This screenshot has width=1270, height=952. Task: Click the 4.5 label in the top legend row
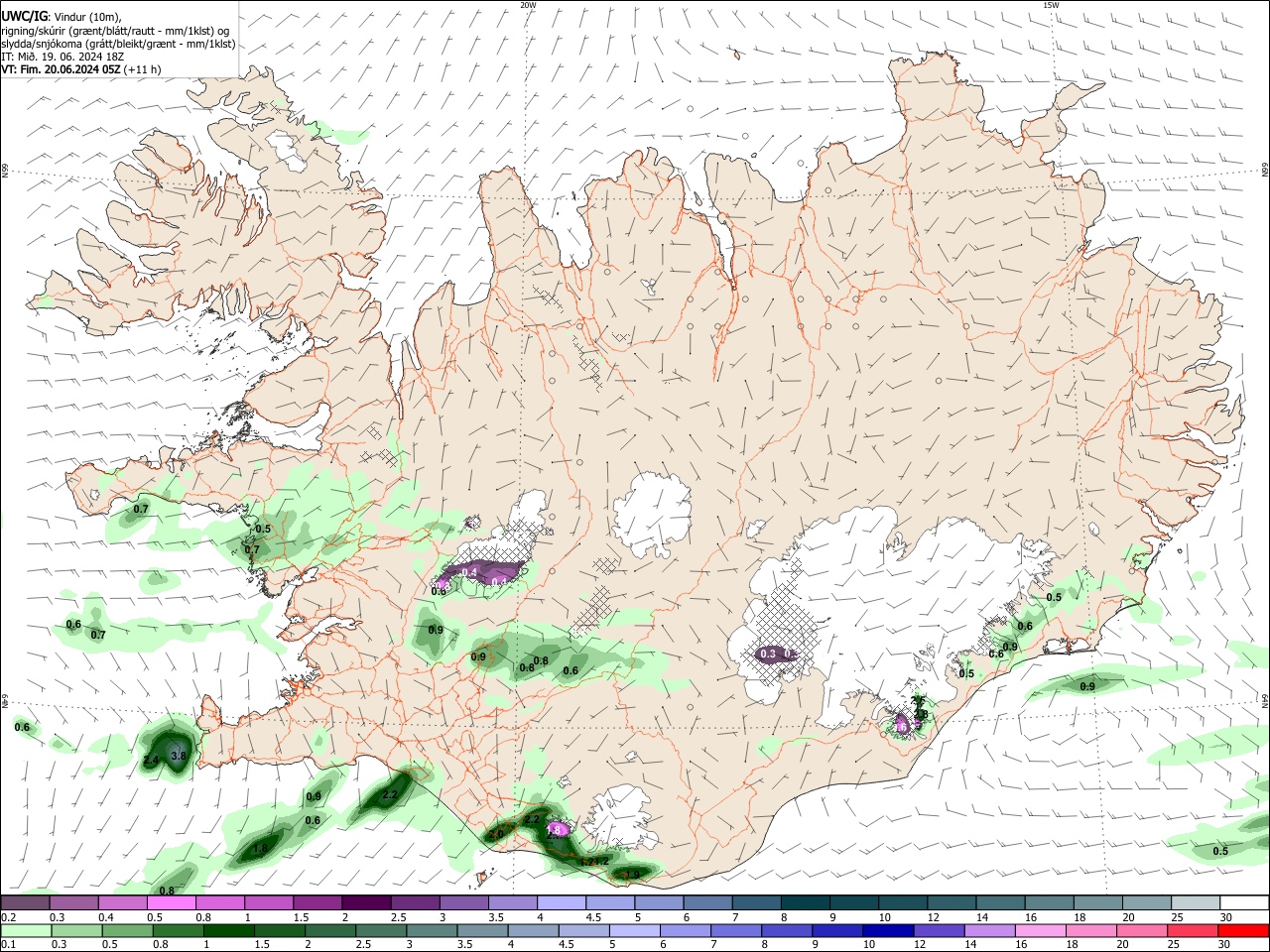593,917
